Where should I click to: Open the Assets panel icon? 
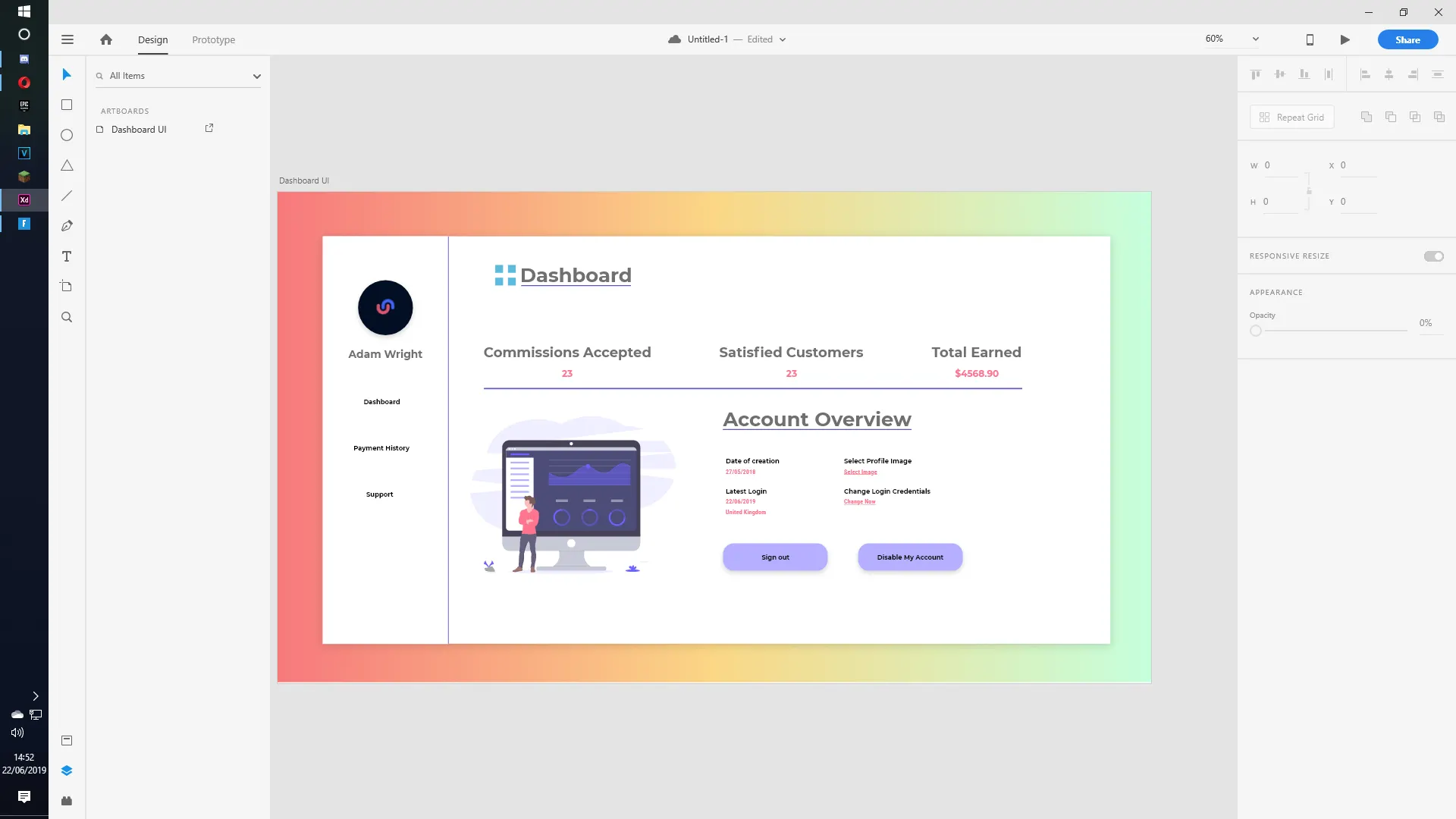[67, 740]
